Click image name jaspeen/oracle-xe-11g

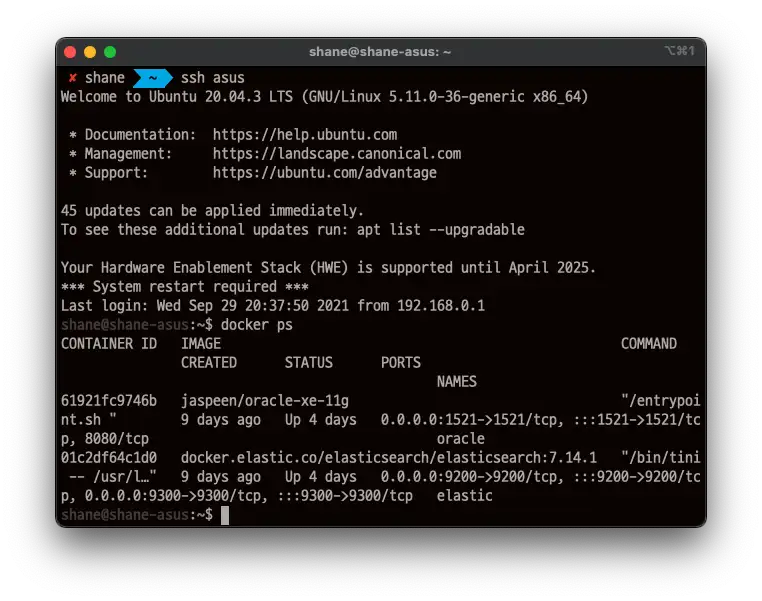[x=265, y=400]
